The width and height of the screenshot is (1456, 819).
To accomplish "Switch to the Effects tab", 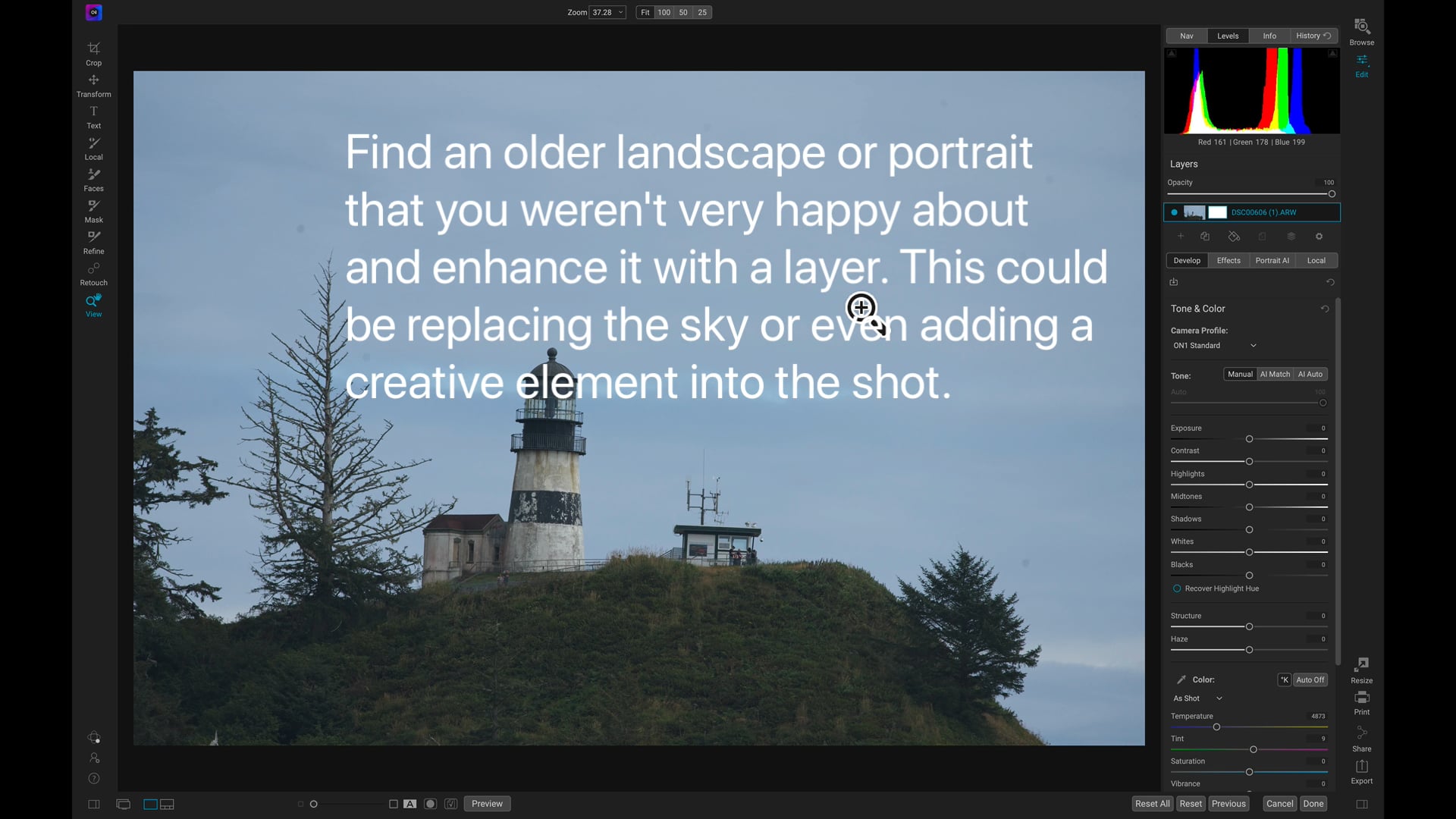I will tap(1228, 260).
